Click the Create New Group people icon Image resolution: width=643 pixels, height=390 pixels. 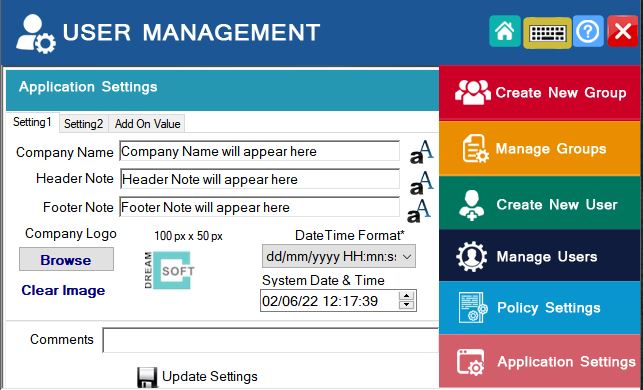(473, 93)
